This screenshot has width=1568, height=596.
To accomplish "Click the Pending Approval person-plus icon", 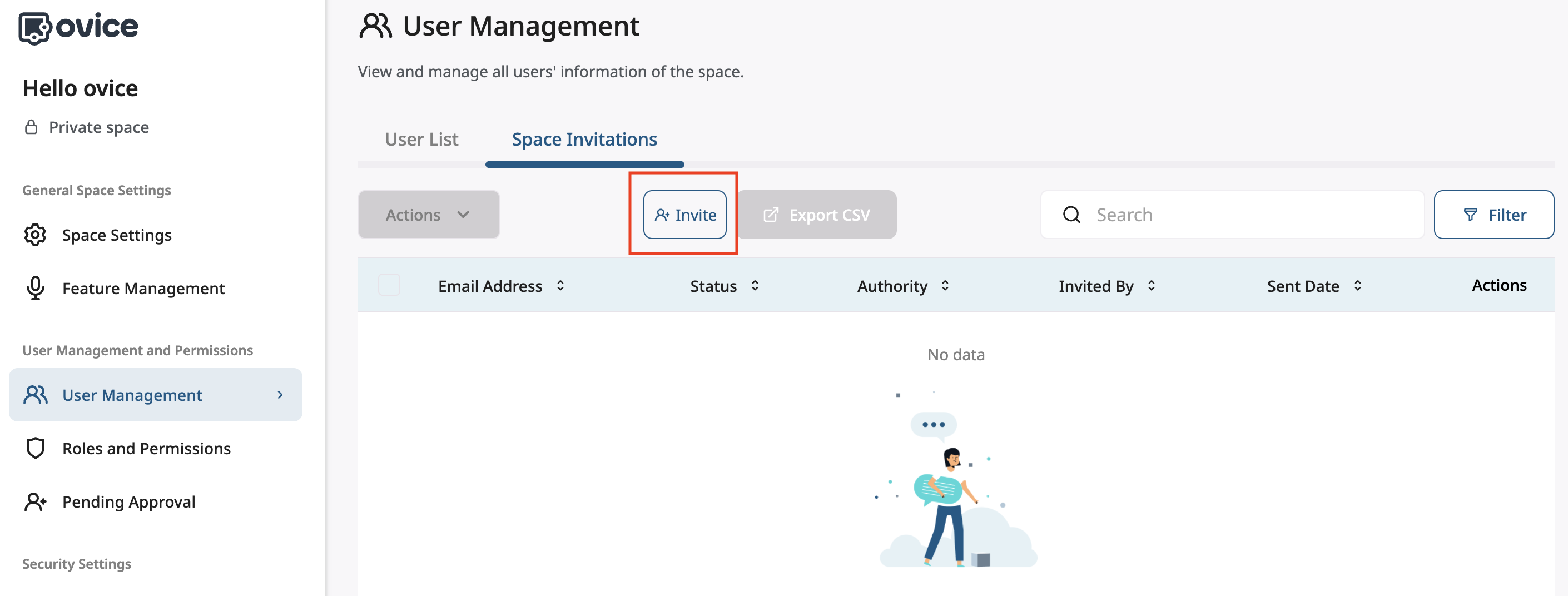I will 35,501.
